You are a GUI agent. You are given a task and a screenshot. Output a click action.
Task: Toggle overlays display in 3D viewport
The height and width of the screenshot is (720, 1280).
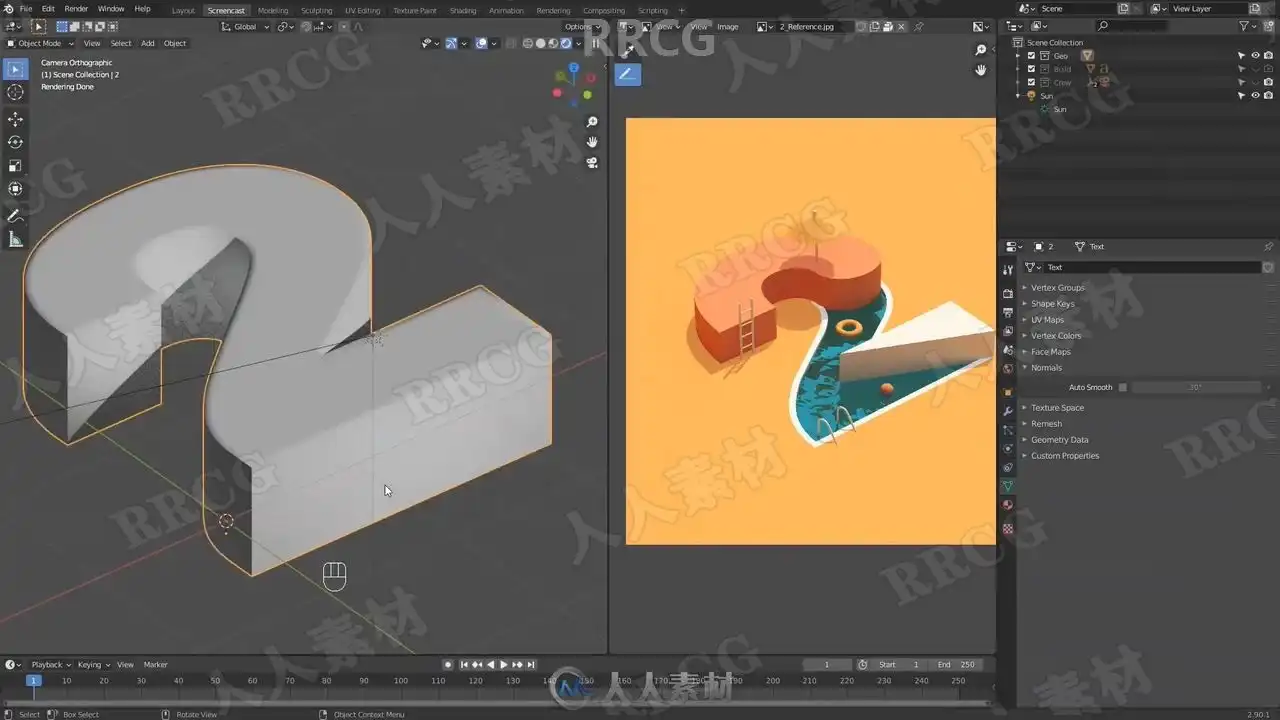pyautogui.click(x=481, y=43)
